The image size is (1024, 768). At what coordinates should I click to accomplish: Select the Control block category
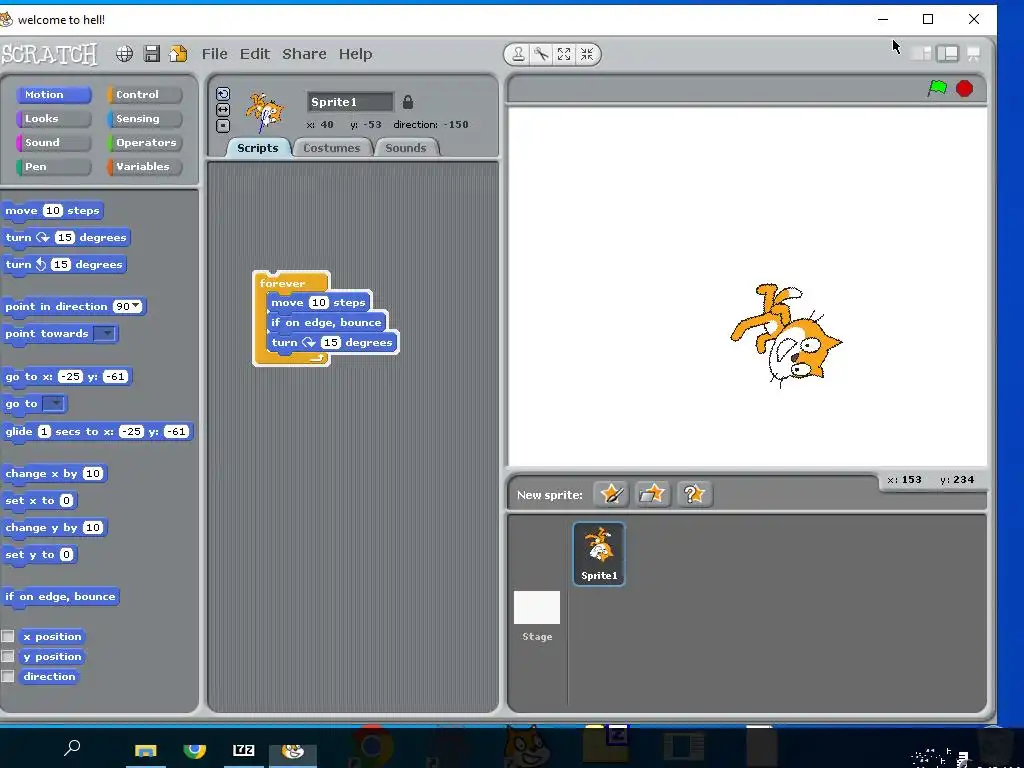click(145, 95)
